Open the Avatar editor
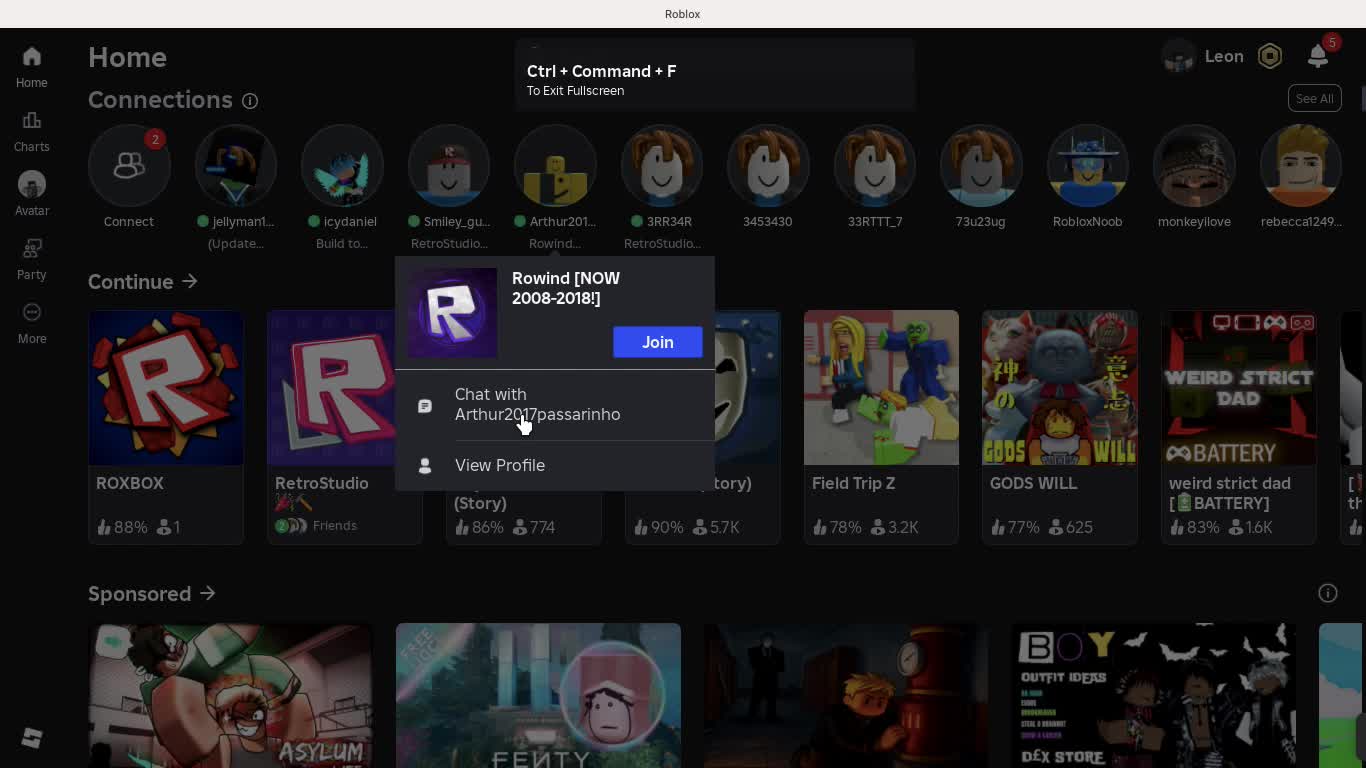 (31, 195)
